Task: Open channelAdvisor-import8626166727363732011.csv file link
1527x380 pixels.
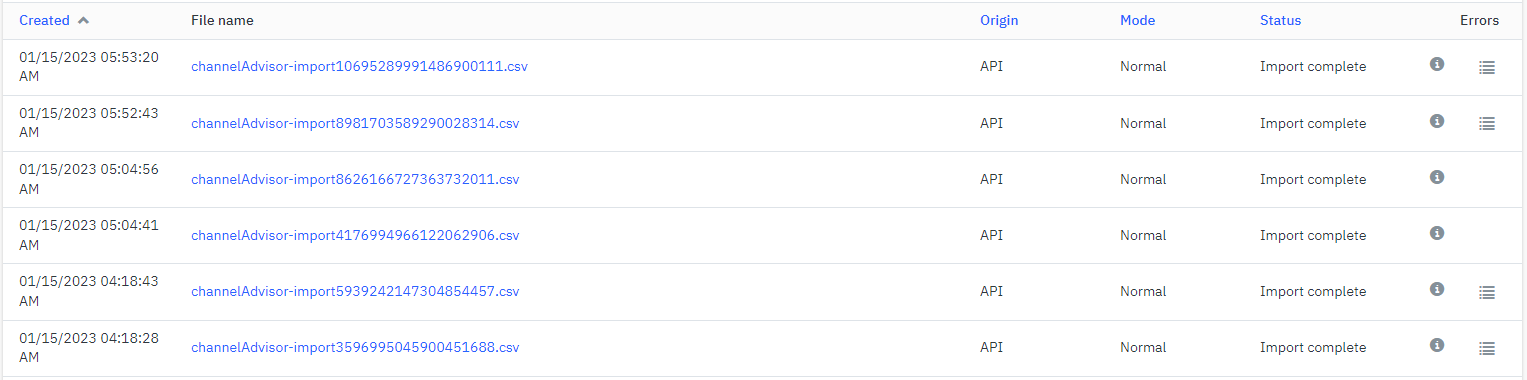Action: pos(355,180)
